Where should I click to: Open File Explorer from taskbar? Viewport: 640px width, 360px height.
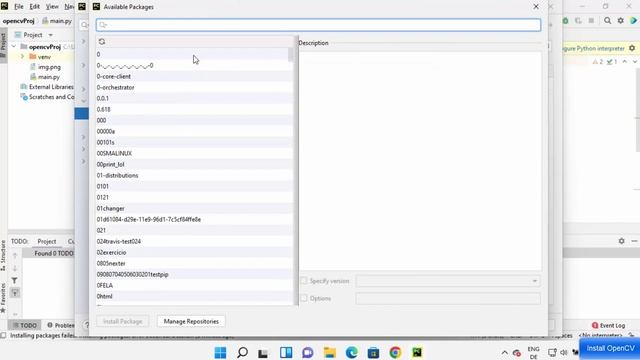point(329,352)
